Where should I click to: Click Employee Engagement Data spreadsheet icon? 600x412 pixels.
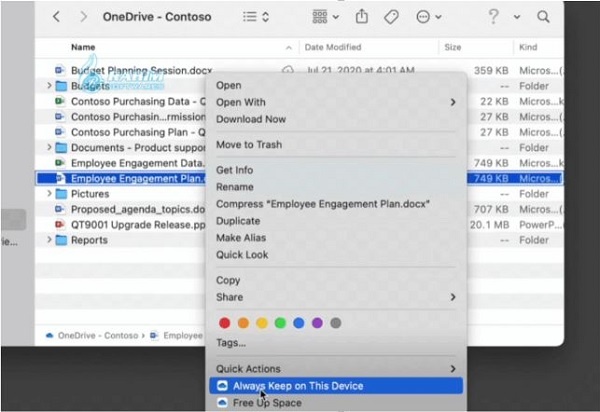[59, 163]
